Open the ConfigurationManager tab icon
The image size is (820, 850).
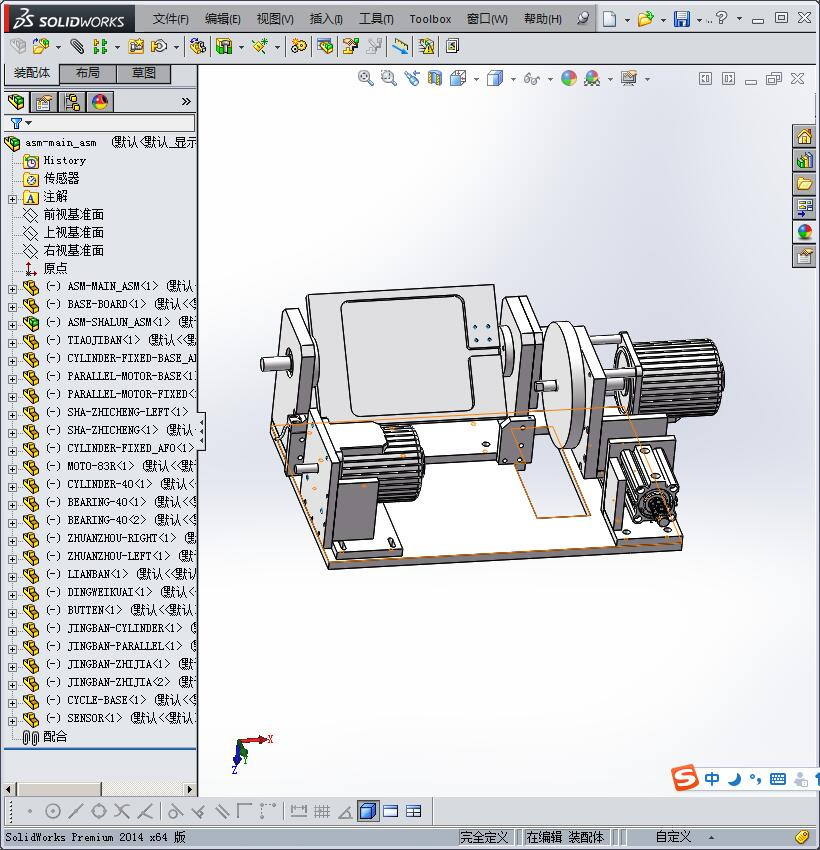[72, 102]
